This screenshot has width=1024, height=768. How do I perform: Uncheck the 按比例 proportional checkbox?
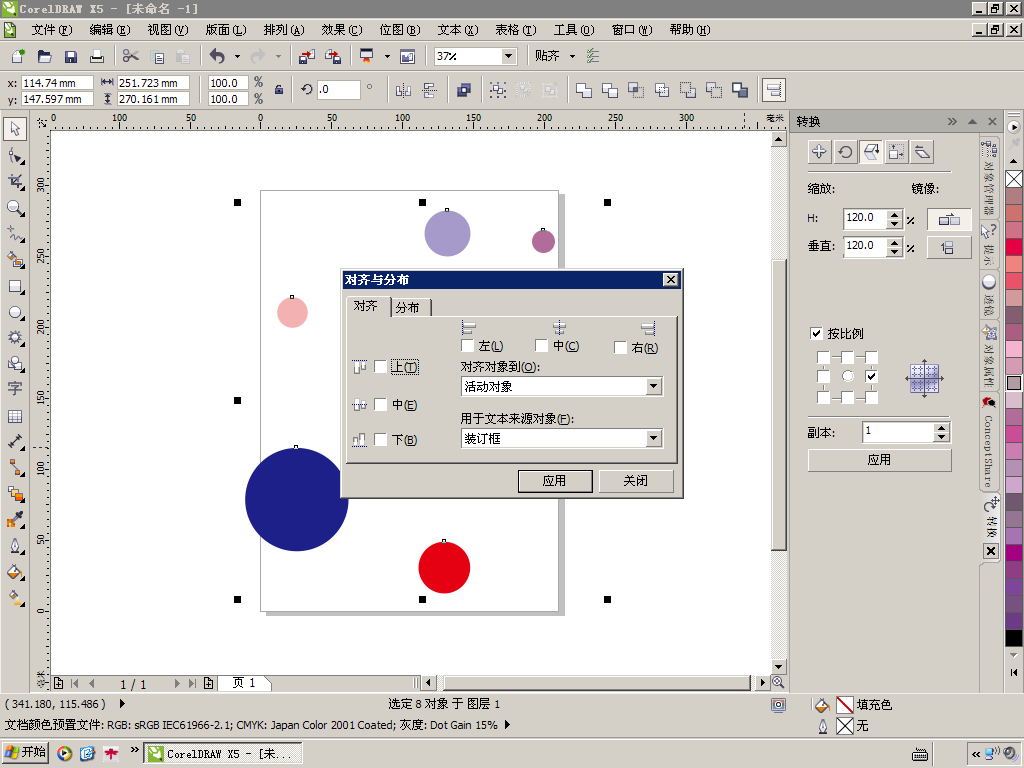click(816, 334)
